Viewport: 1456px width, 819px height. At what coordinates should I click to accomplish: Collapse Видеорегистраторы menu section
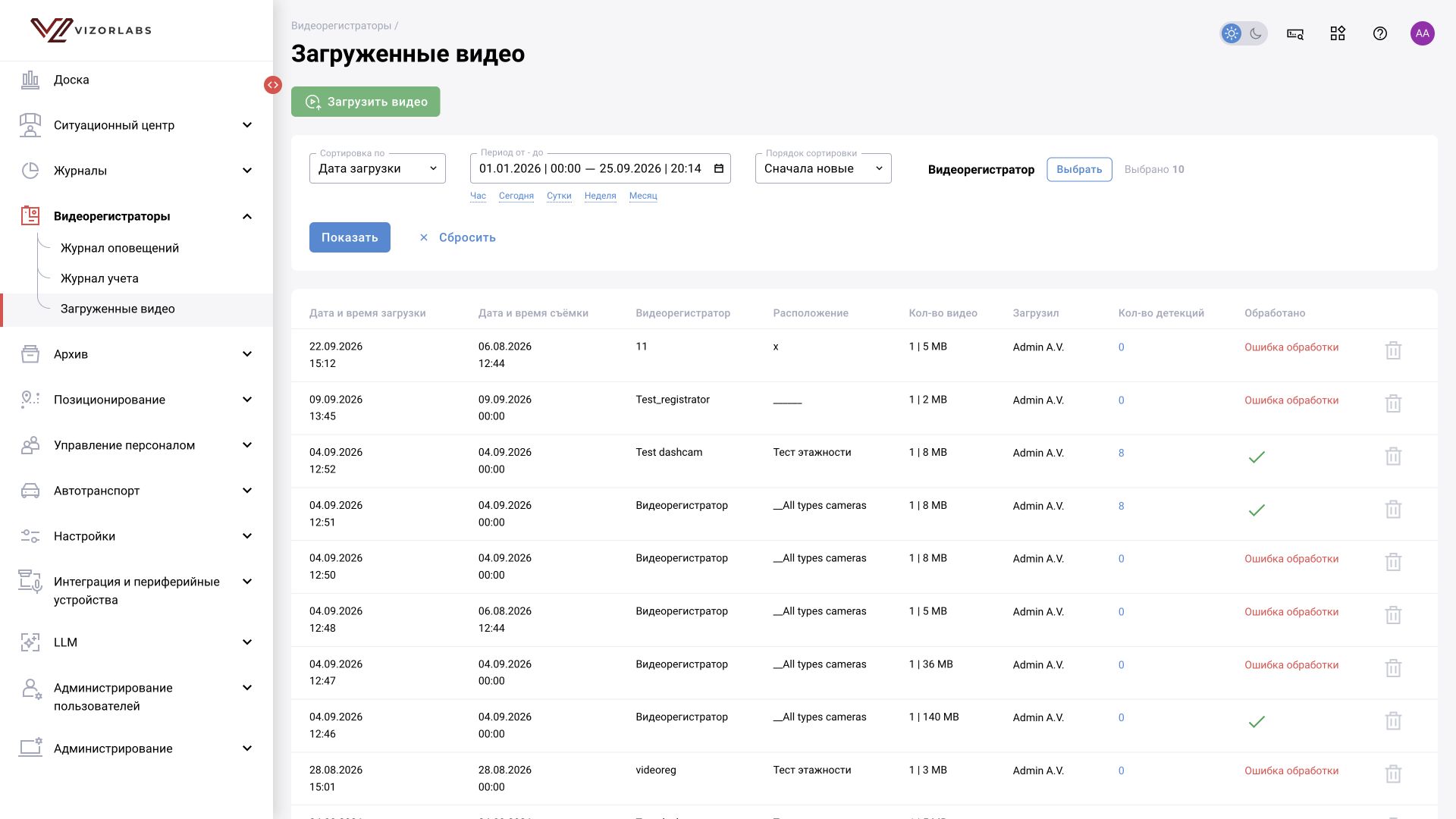pyautogui.click(x=247, y=216)
